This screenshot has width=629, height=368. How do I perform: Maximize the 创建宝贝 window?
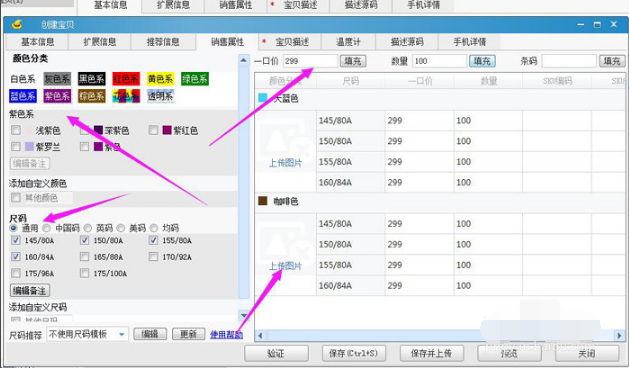(x=597, y=25)
